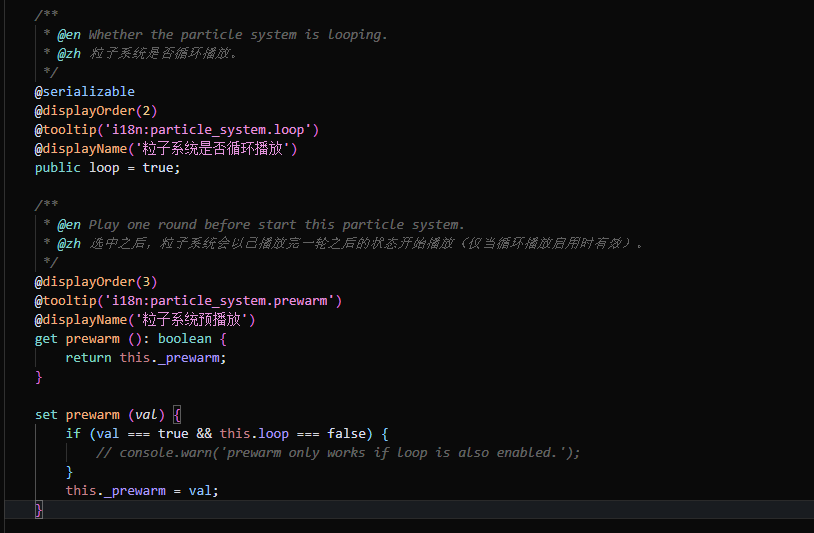This screenshot has width=814, height=533.
Task: Select the 'i18n:particle_system.prewarm' tooltip string
Action: coord(219,301)
